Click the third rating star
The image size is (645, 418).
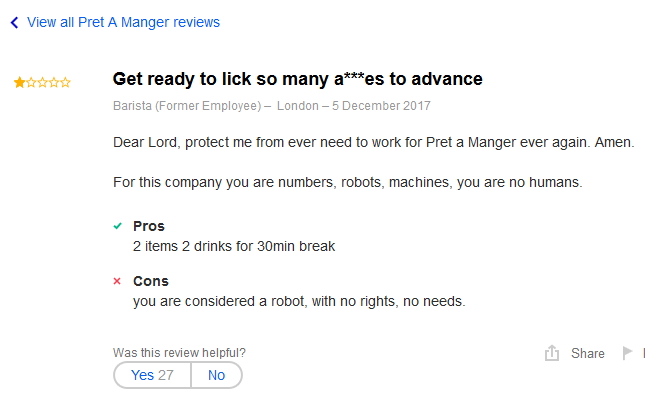42,83
